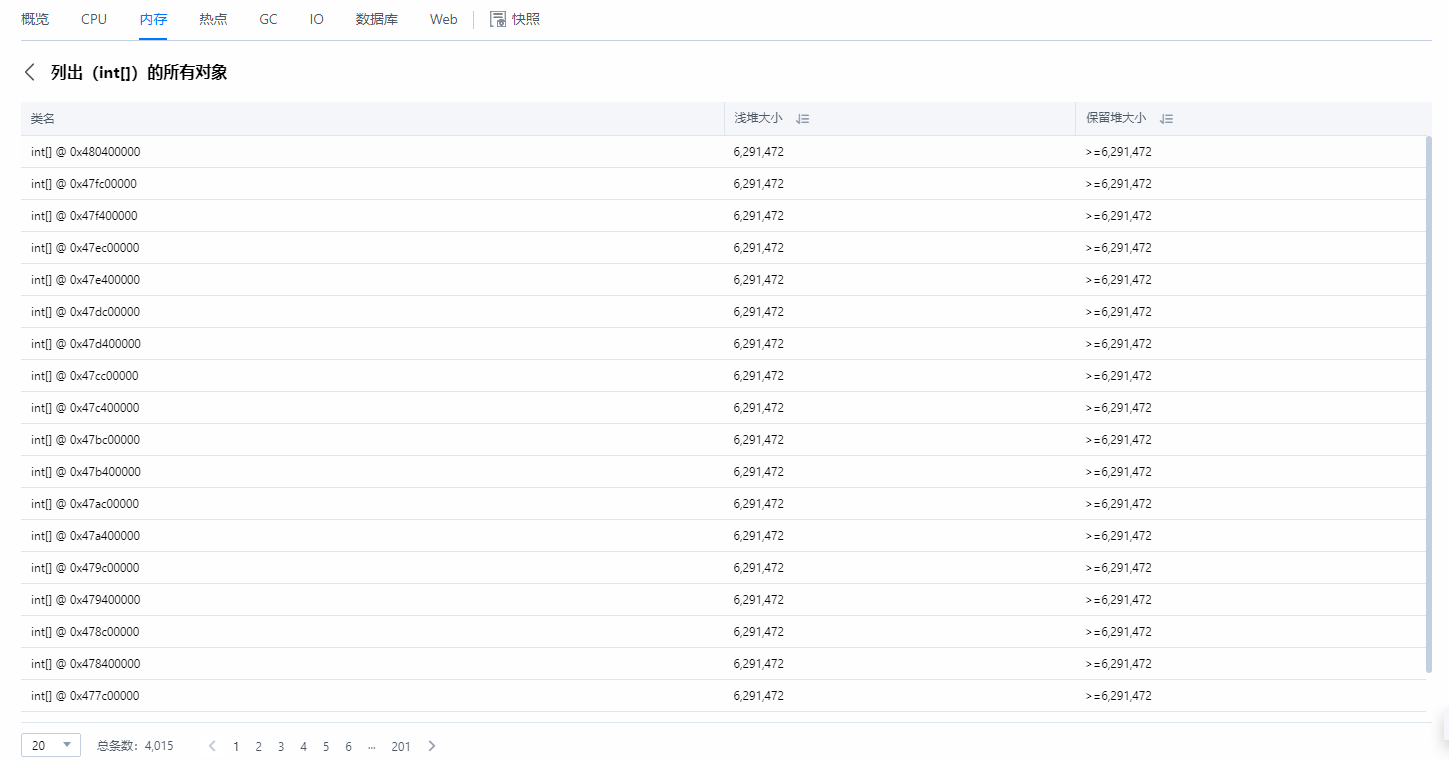Click retained size value in 0x477c00000 row
Image resolution: width=1449 pixels, height=760 pixels.
tap(1118, 696)
